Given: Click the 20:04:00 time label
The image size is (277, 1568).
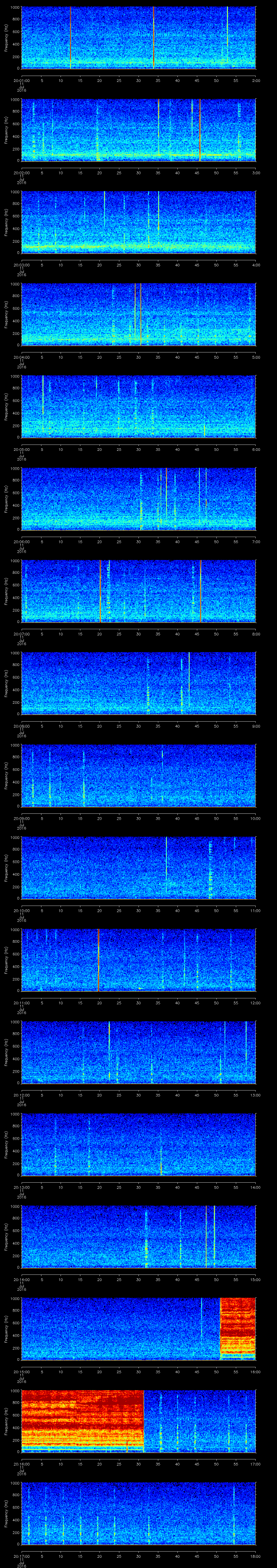Looking at the screenshot, I should [21, 357].
